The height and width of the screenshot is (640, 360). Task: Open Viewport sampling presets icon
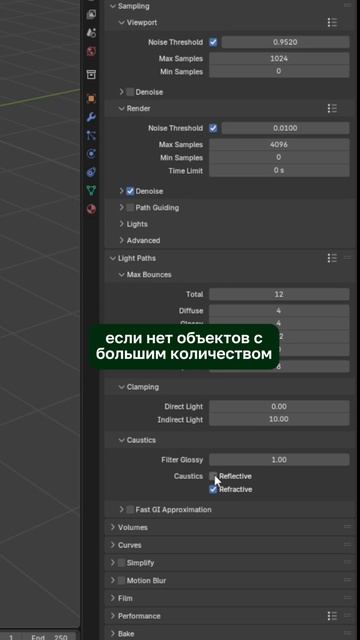[332, 22]
